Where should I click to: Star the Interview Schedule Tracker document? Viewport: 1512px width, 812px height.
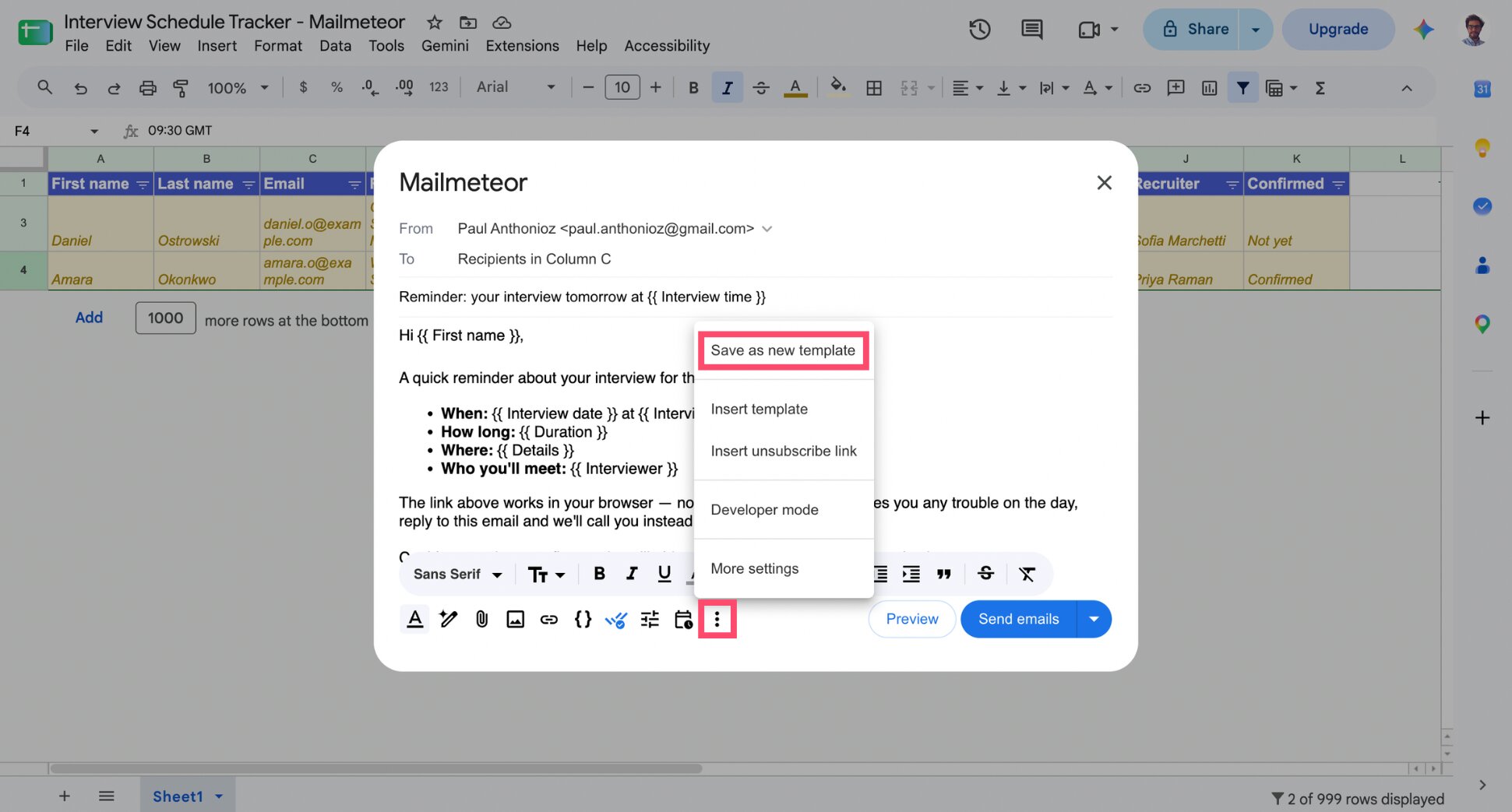click(435, 22)
